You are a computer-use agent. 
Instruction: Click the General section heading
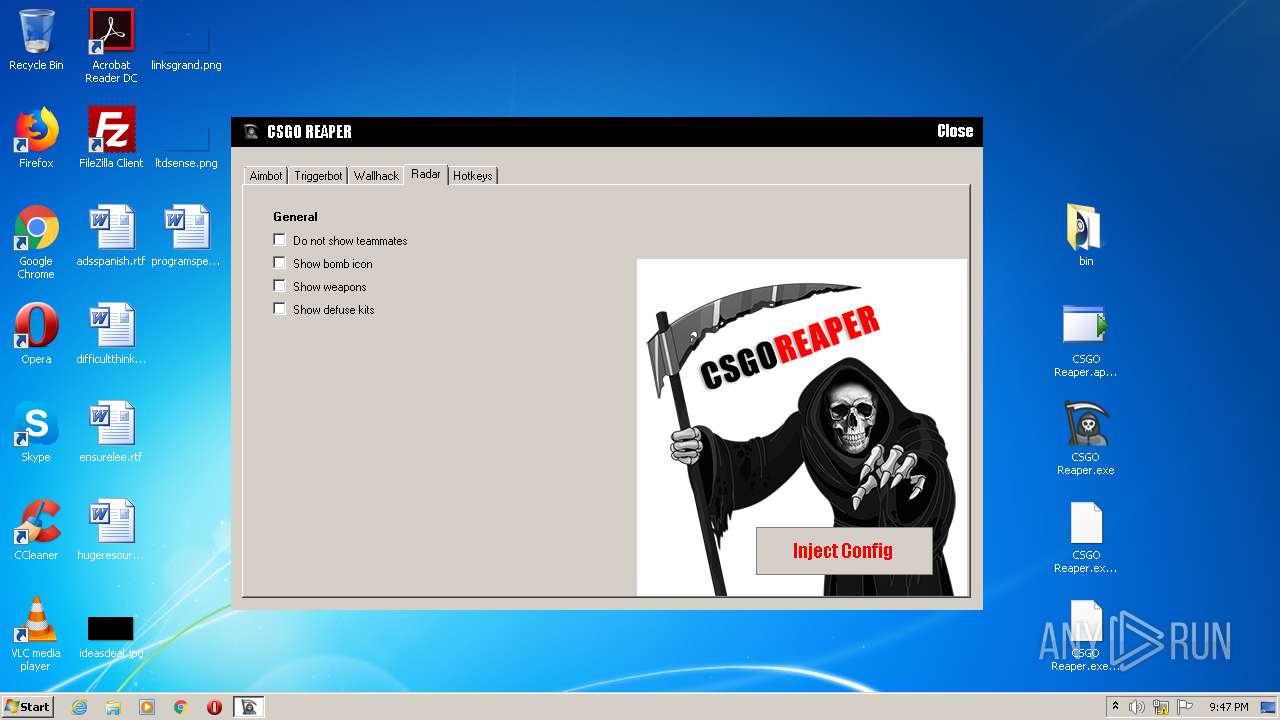pos(295,216)
